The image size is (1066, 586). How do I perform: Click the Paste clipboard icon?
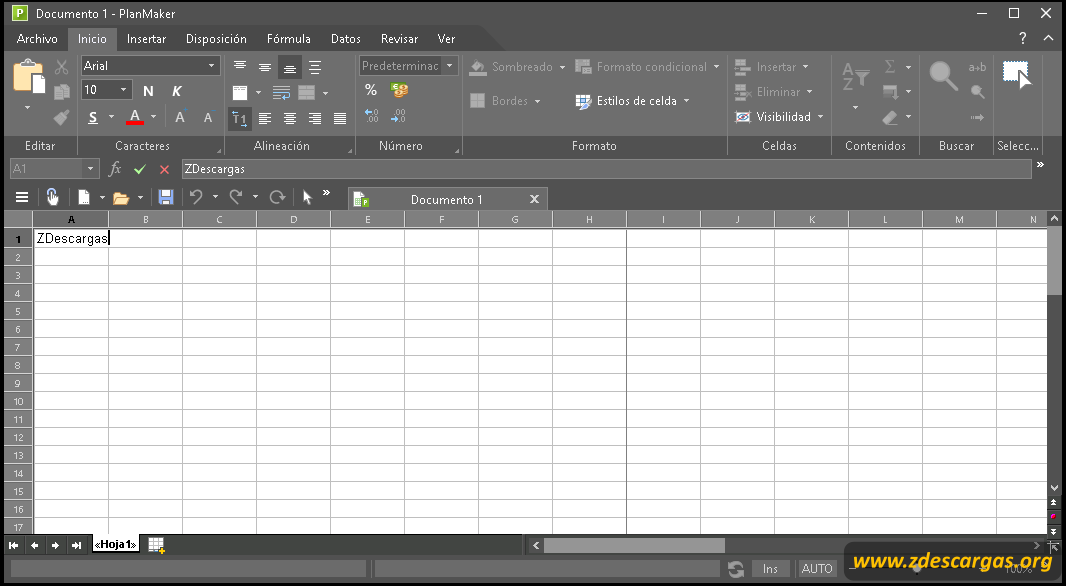[x=29, y=76]
